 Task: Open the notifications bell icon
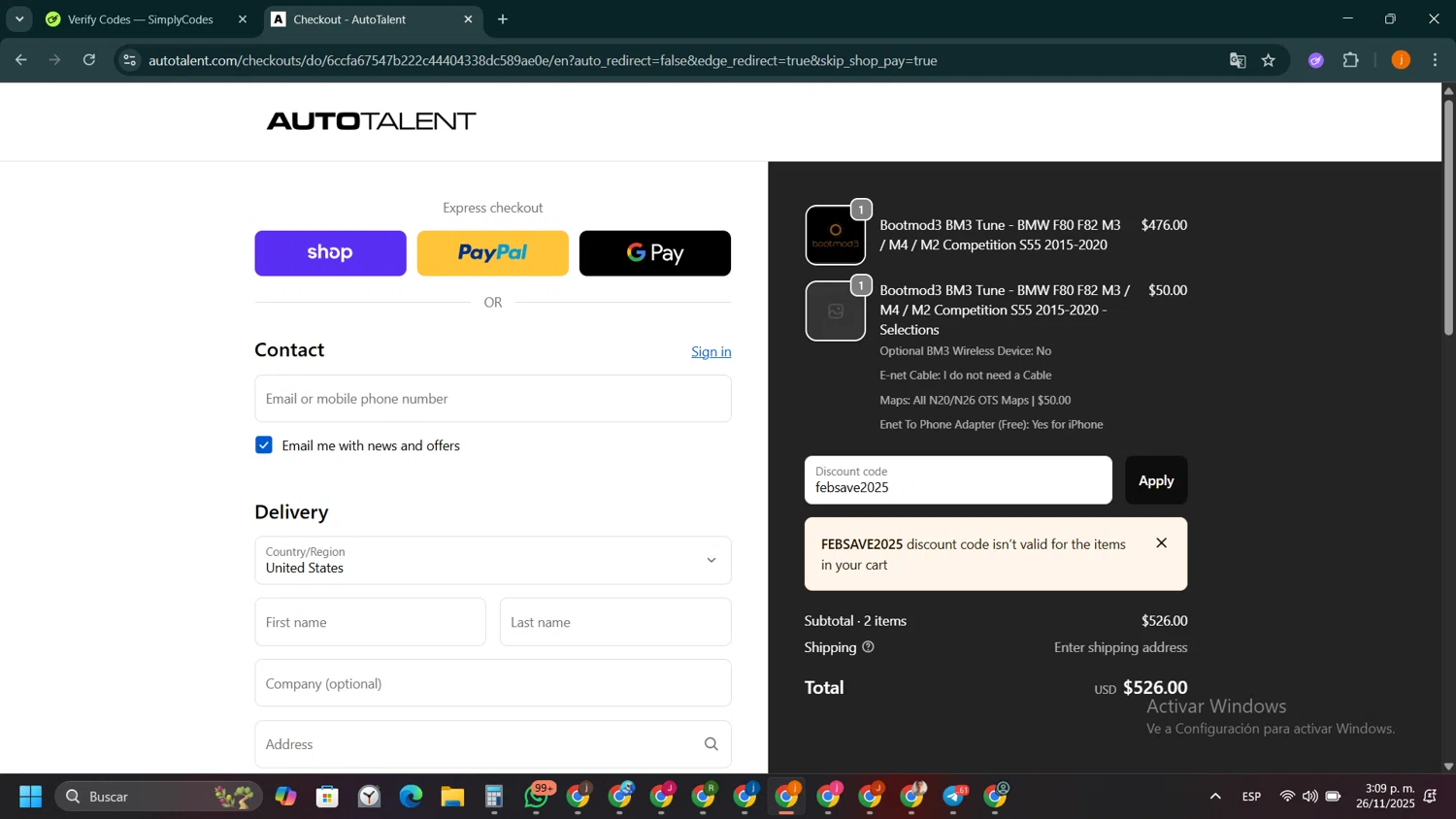click(1431, 797)
